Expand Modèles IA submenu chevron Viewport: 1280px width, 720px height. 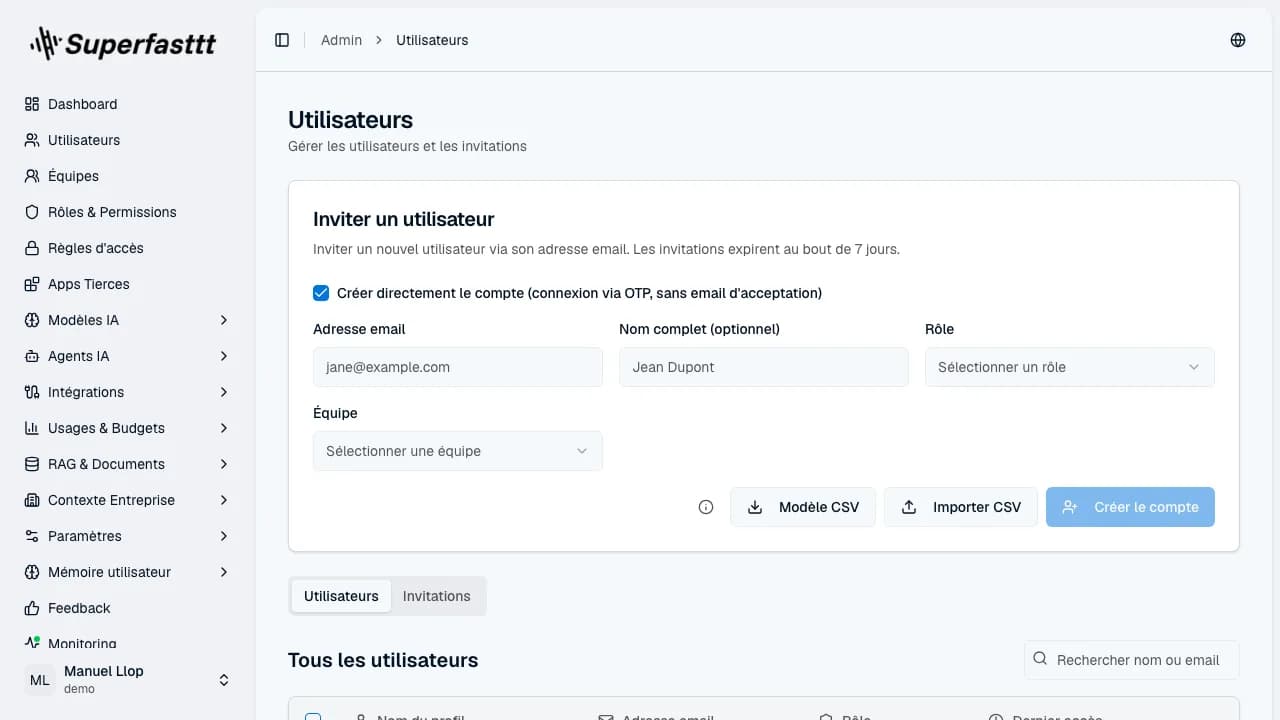pyautogui.click(x=224, y=320)
